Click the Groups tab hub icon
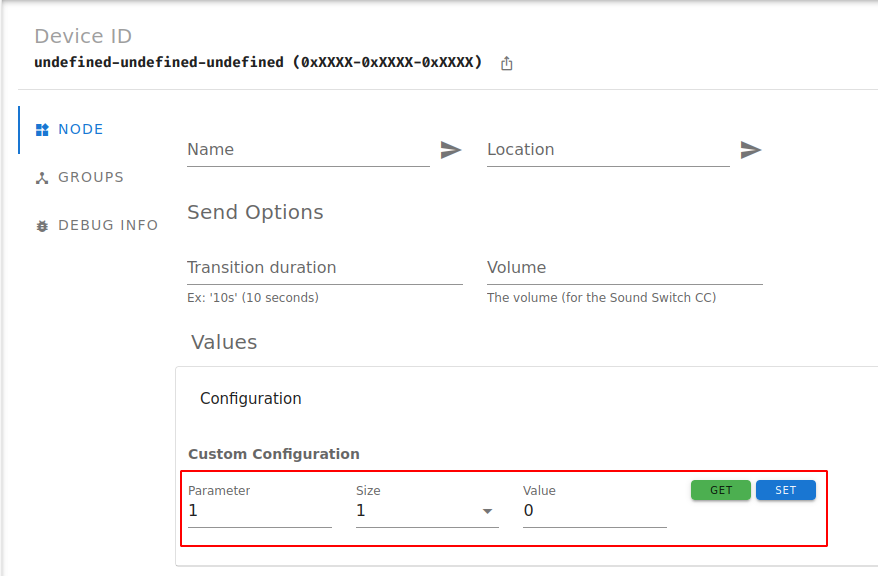The image size is (878, 576). (x=42, y=178)
